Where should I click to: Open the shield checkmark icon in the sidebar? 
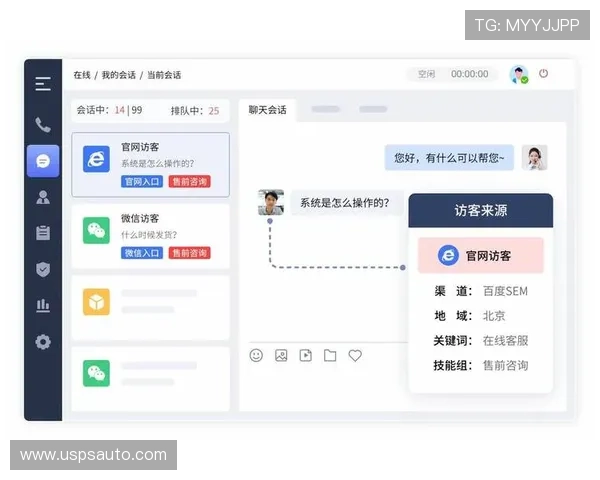[43, 269]
